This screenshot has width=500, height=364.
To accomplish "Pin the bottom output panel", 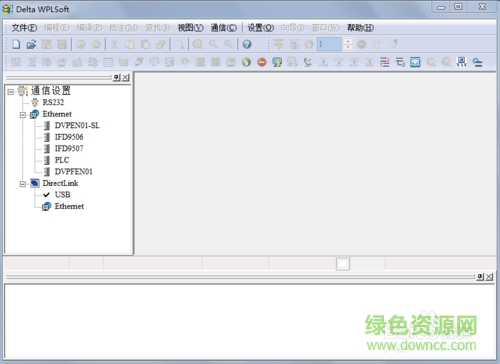I will [x=480, y=277].
